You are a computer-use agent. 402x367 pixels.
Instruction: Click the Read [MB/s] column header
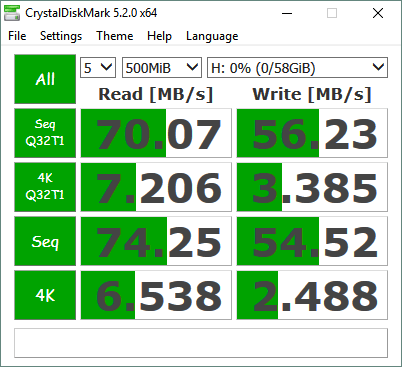coord(155,94)
